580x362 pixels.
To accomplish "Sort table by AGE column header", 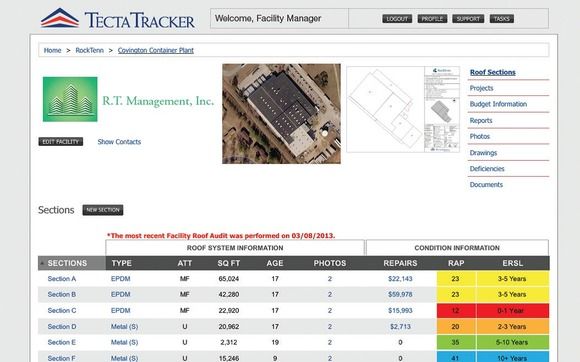I will tap(275, 263).
